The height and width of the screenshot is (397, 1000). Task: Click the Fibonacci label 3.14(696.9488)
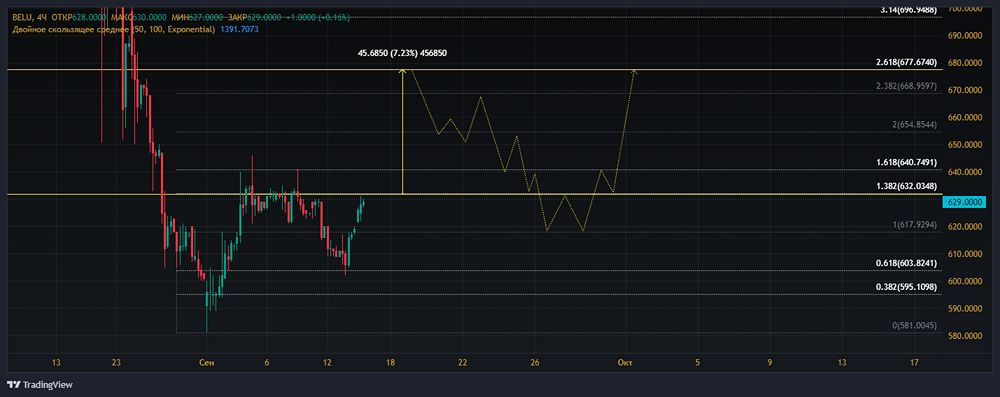point(909,10)
